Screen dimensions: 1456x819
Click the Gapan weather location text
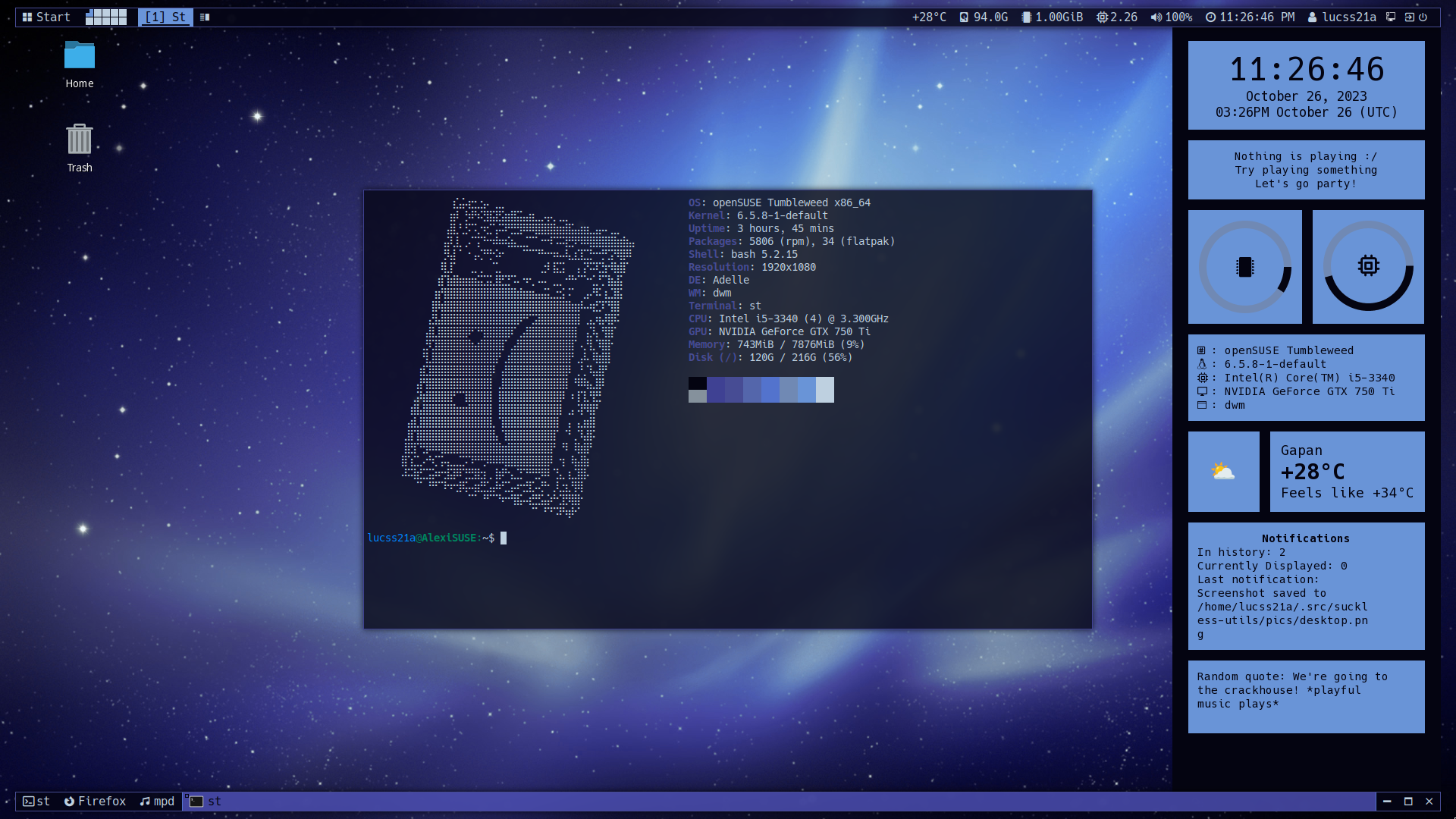pyautogui.click(x=1301, y=450)
